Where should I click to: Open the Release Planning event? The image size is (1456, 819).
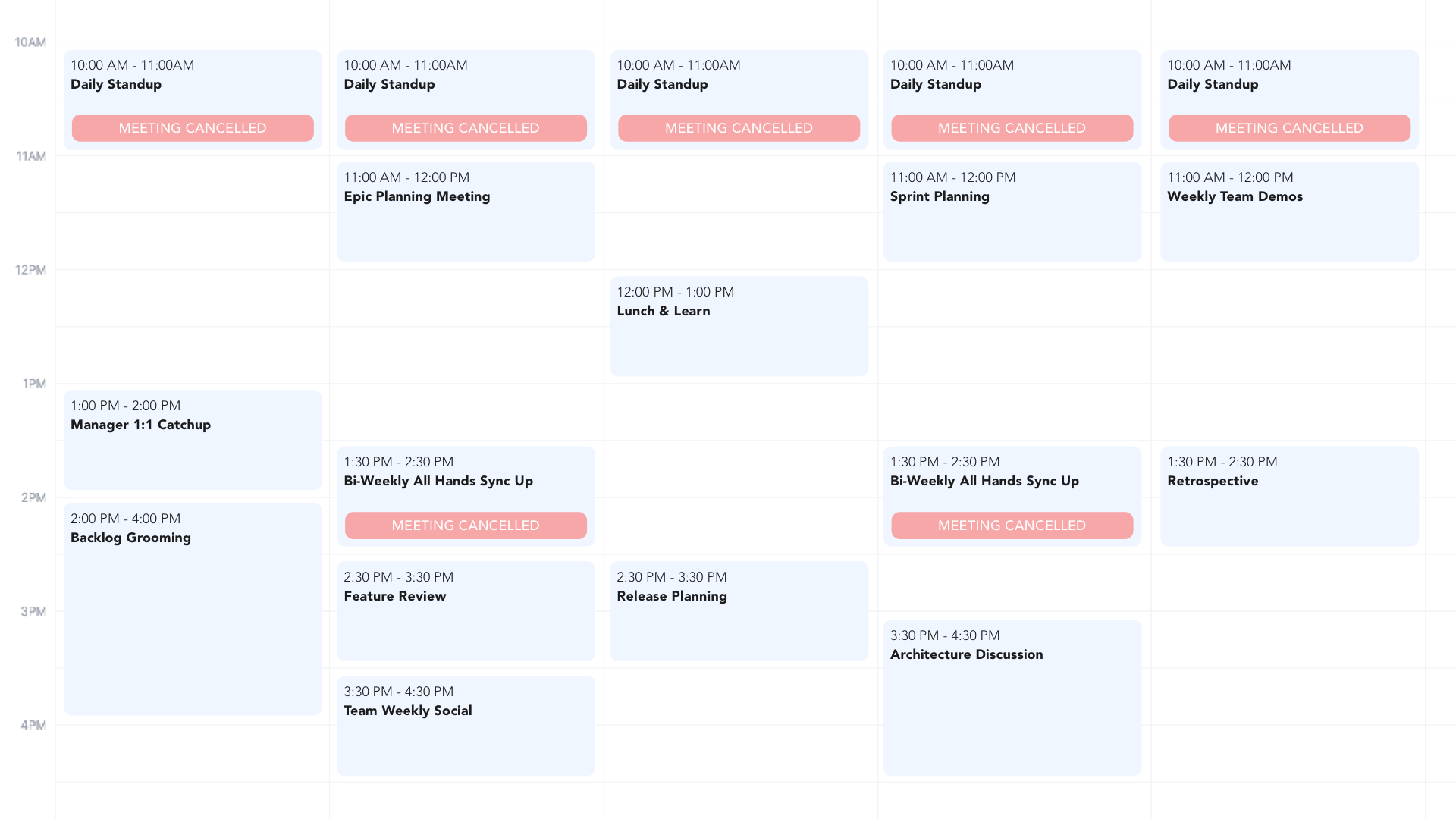[x=739, y=610]
